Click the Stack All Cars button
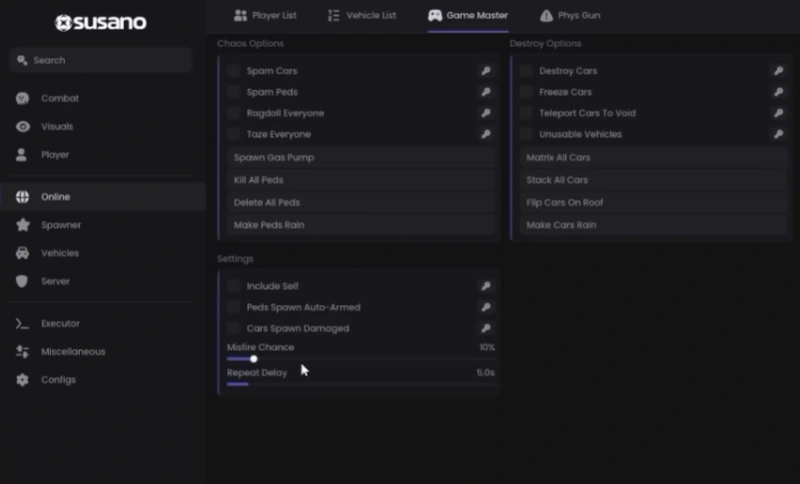 653,180
